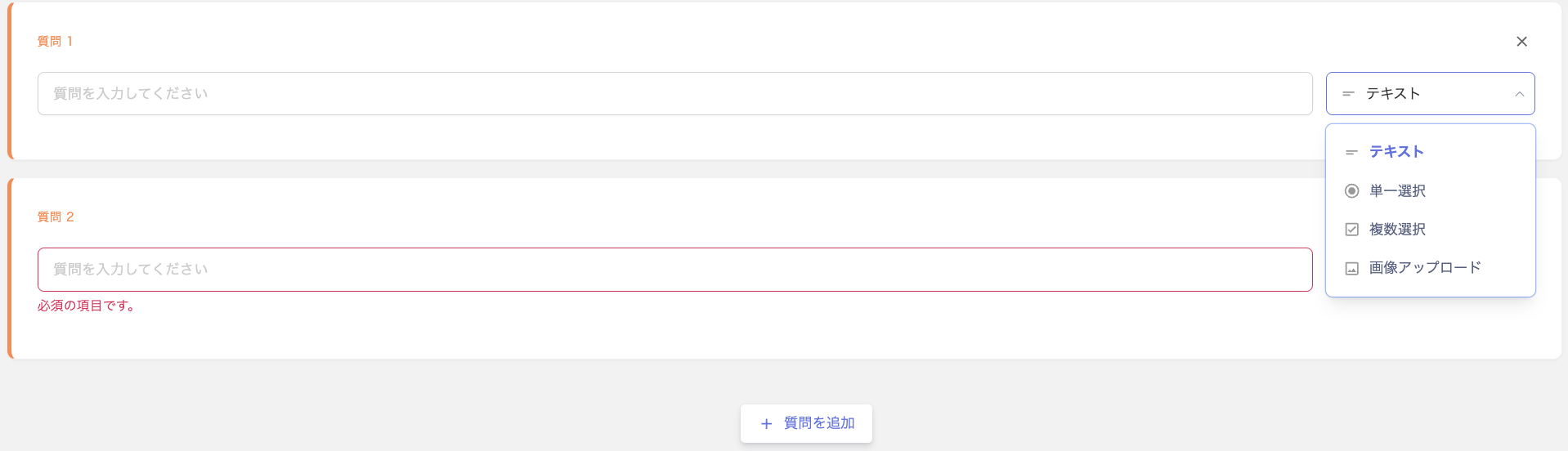Select the テキスト option in the dropdown list

point(1396,152)
